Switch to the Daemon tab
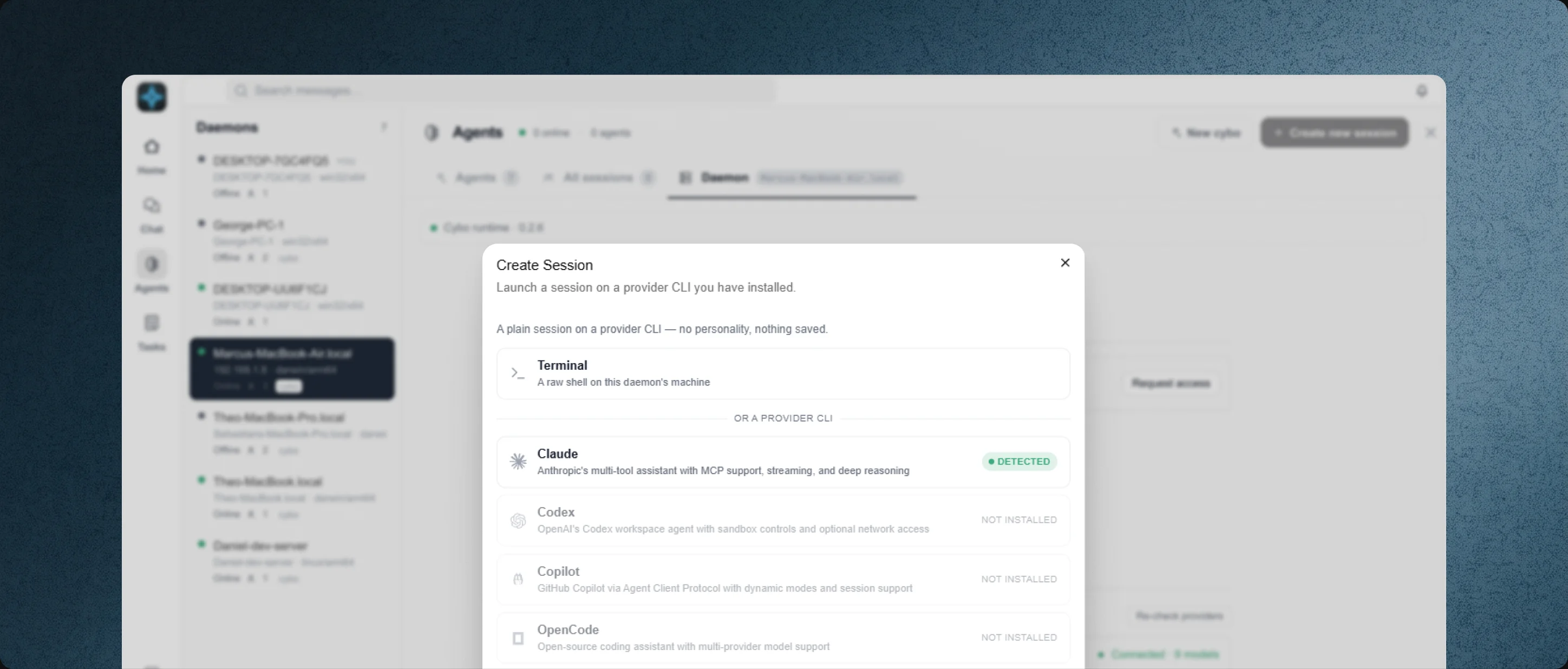The image size is (1568, 669). pos(791,178)
